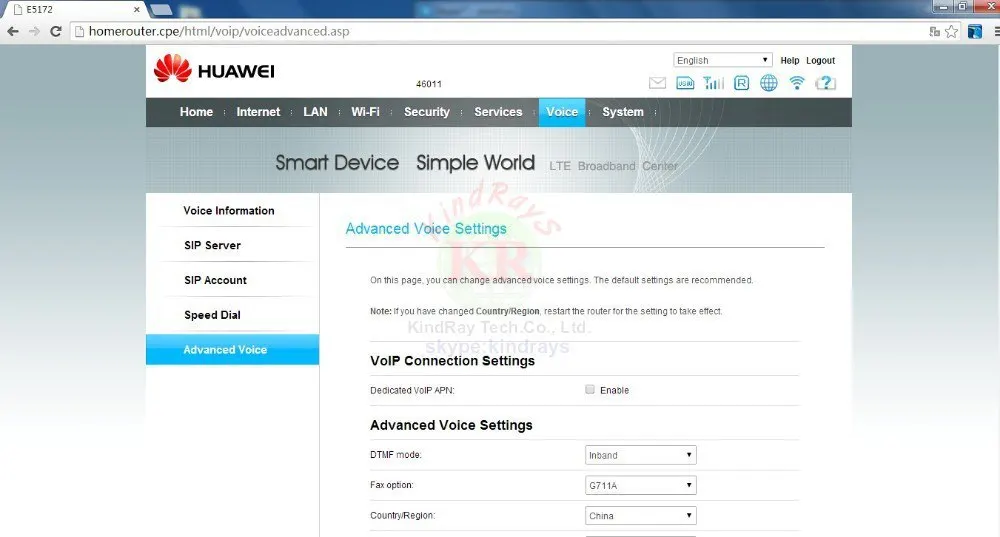
Task: Switch to the Security menu tab
Action: [x=427, y=112]
